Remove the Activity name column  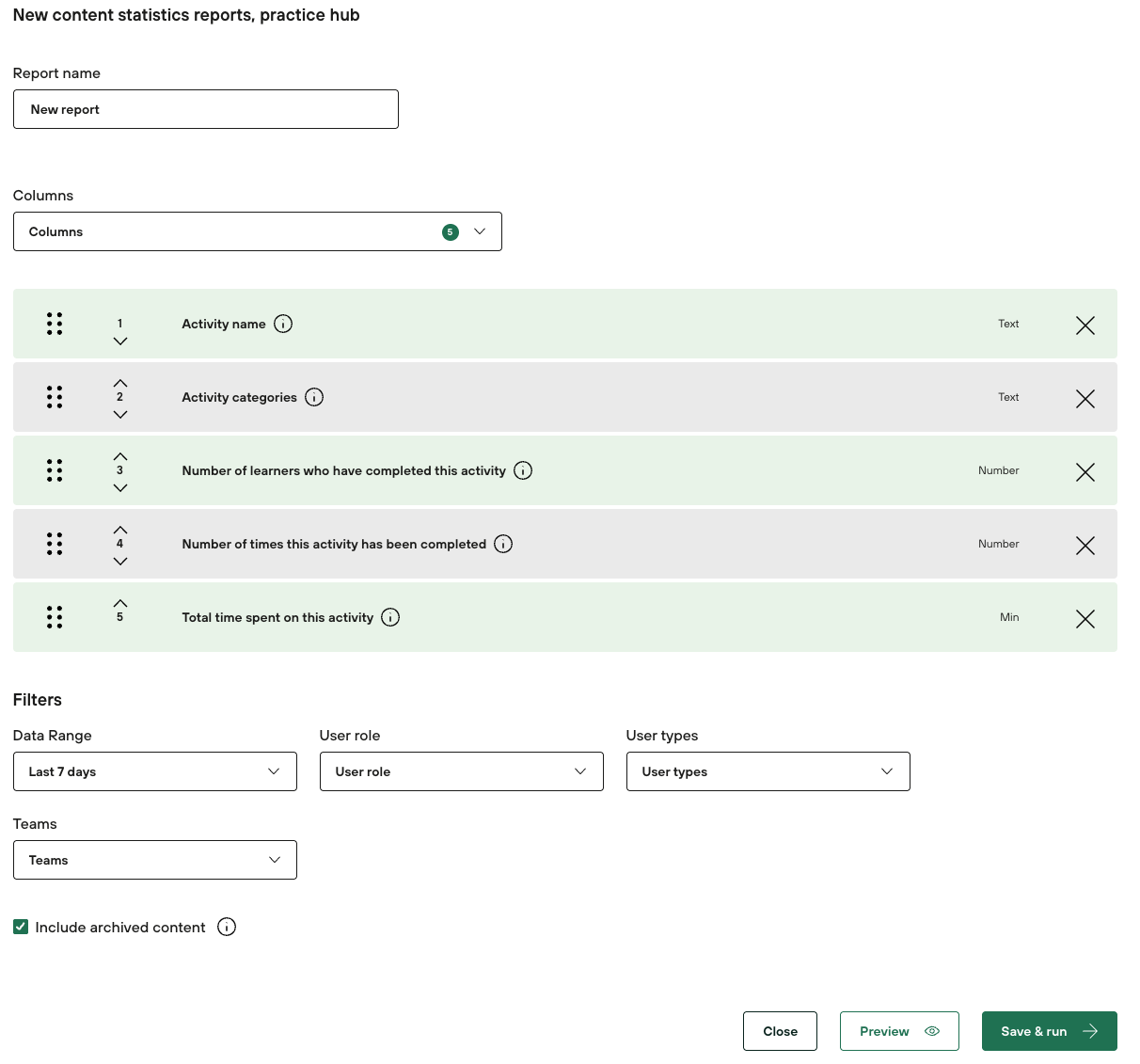[x=1085, y=326]
